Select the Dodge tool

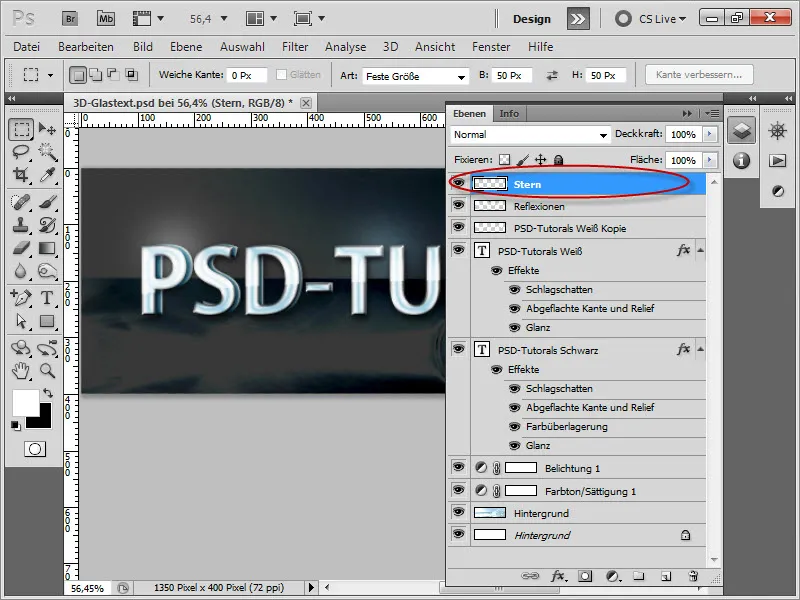47,270
